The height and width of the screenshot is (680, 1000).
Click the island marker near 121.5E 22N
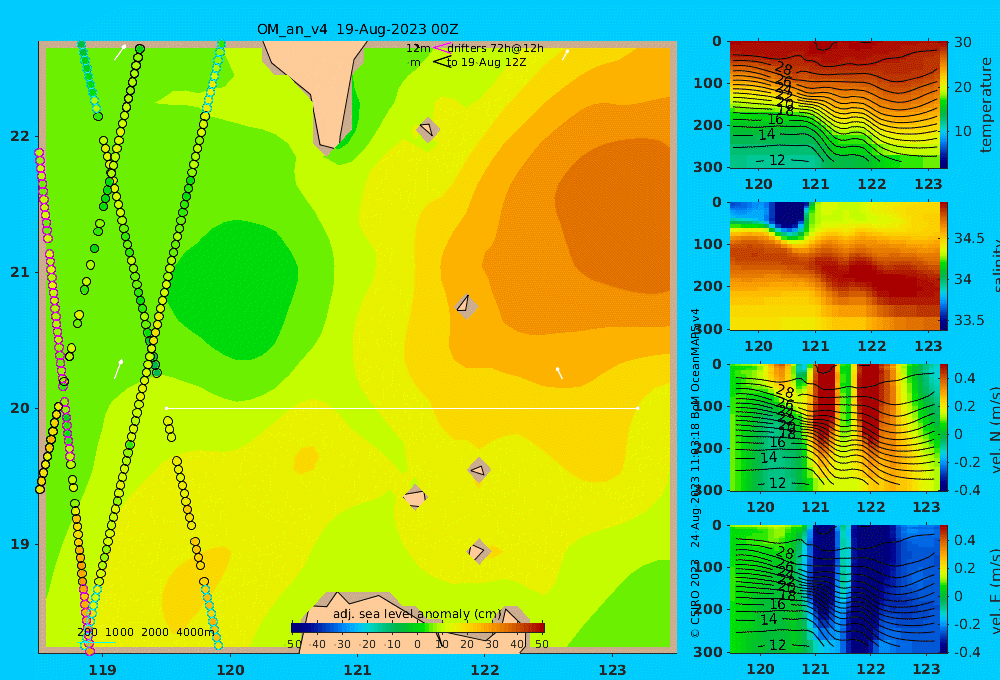427,129
